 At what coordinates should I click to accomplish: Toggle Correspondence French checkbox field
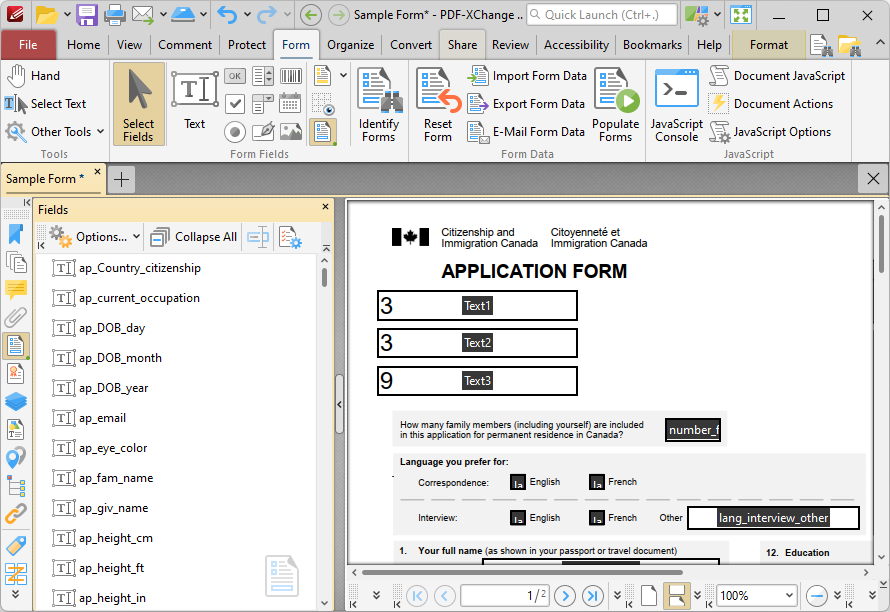pyautogui.click(x=597, y=482)
